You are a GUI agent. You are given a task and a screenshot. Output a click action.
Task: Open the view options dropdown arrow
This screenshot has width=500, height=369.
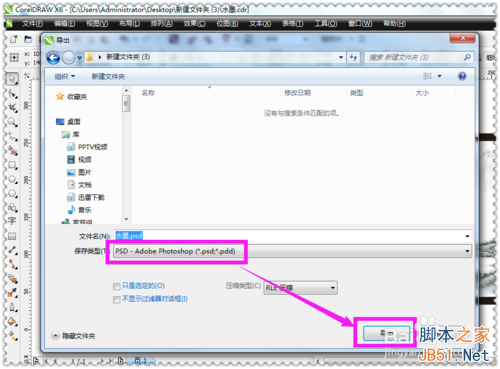[440, 76]
